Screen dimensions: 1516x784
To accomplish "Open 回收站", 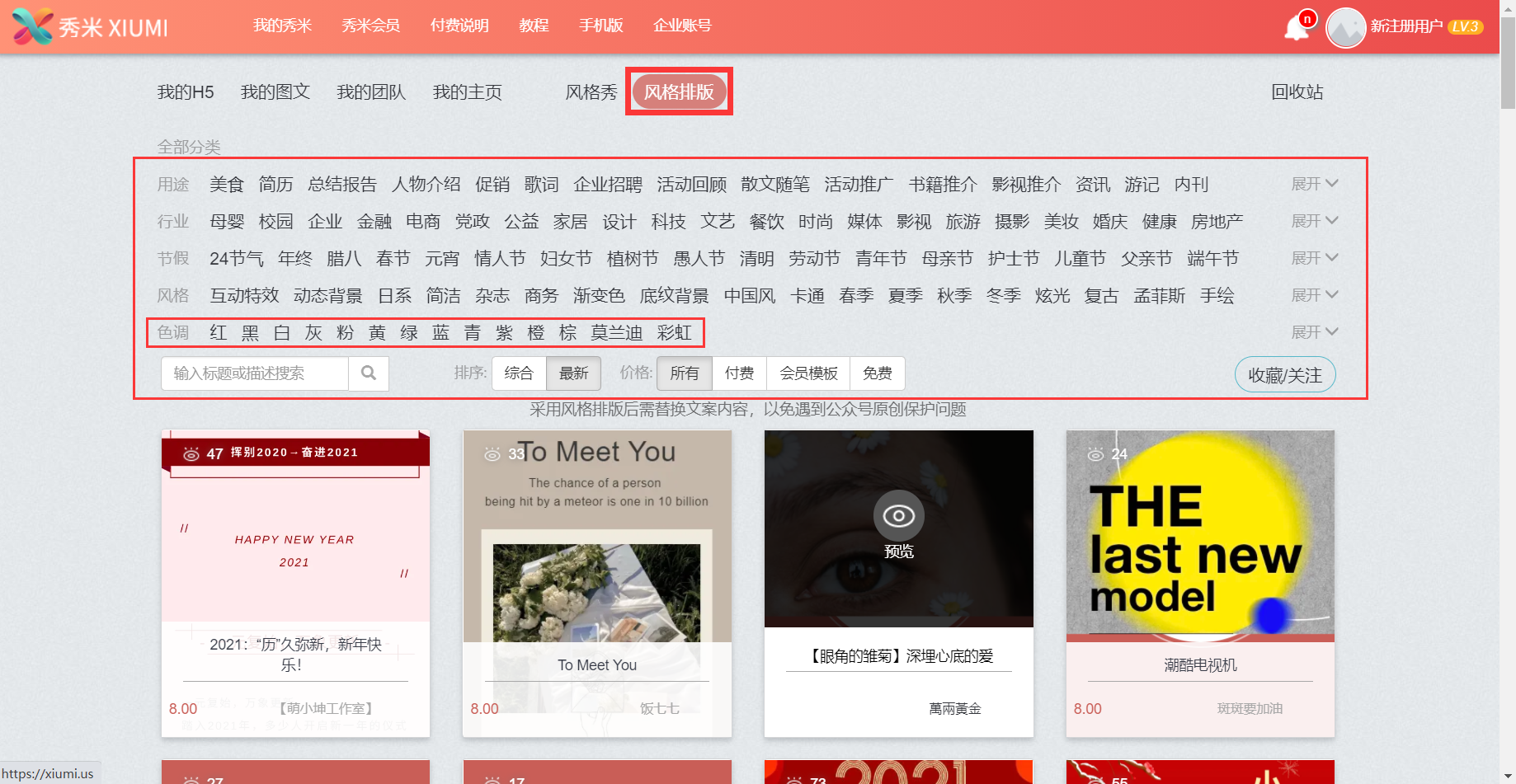I will pyautogui.click(x=1297, y=92).
